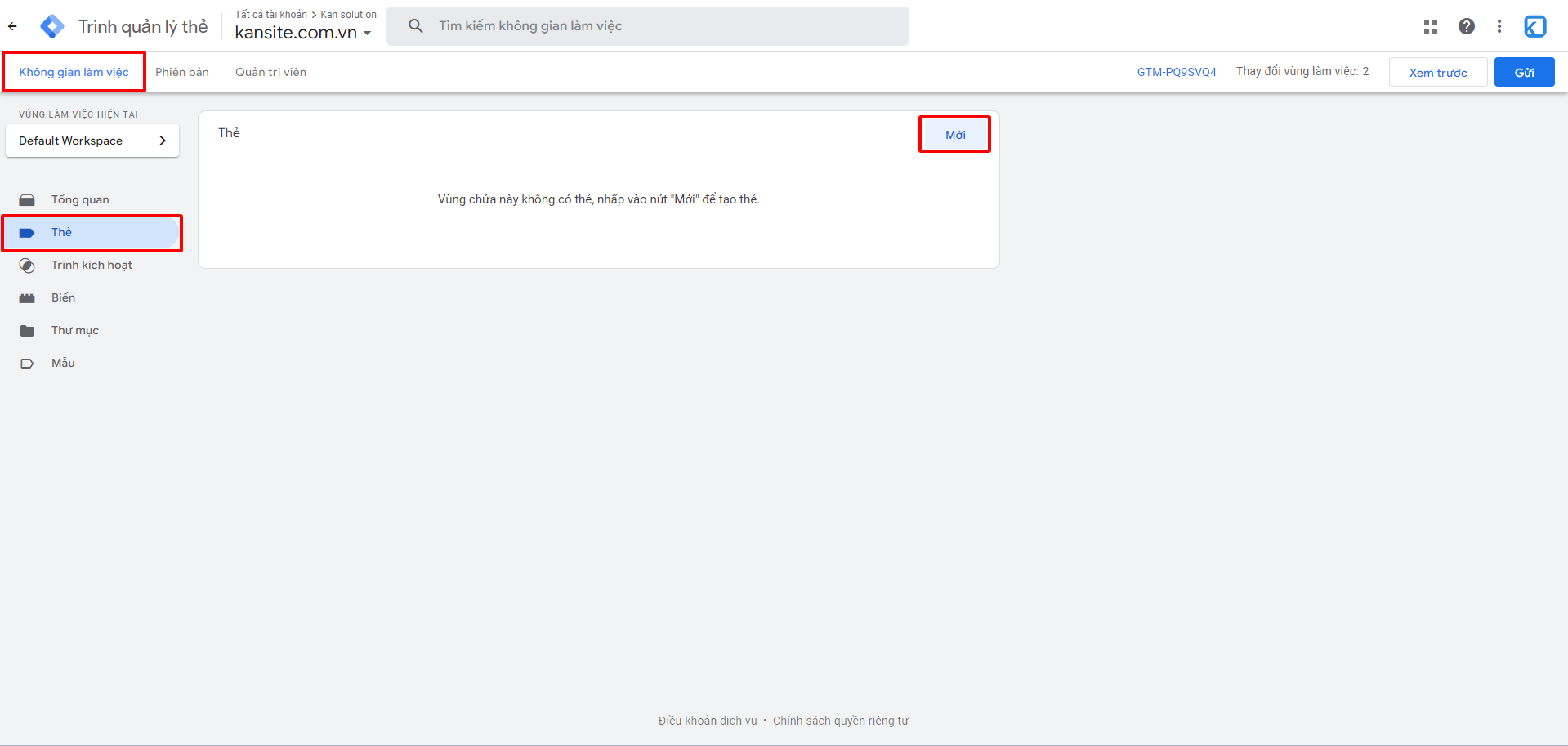Open the help question mark icon
Viewport: 1568px width, 746px height.
[1467, 26]
